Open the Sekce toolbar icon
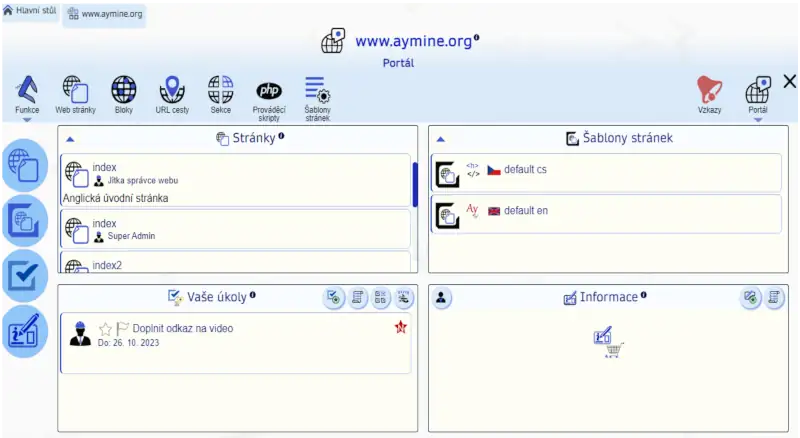The image size is (800, 438). pyautogui.click(x=220, y=90)
